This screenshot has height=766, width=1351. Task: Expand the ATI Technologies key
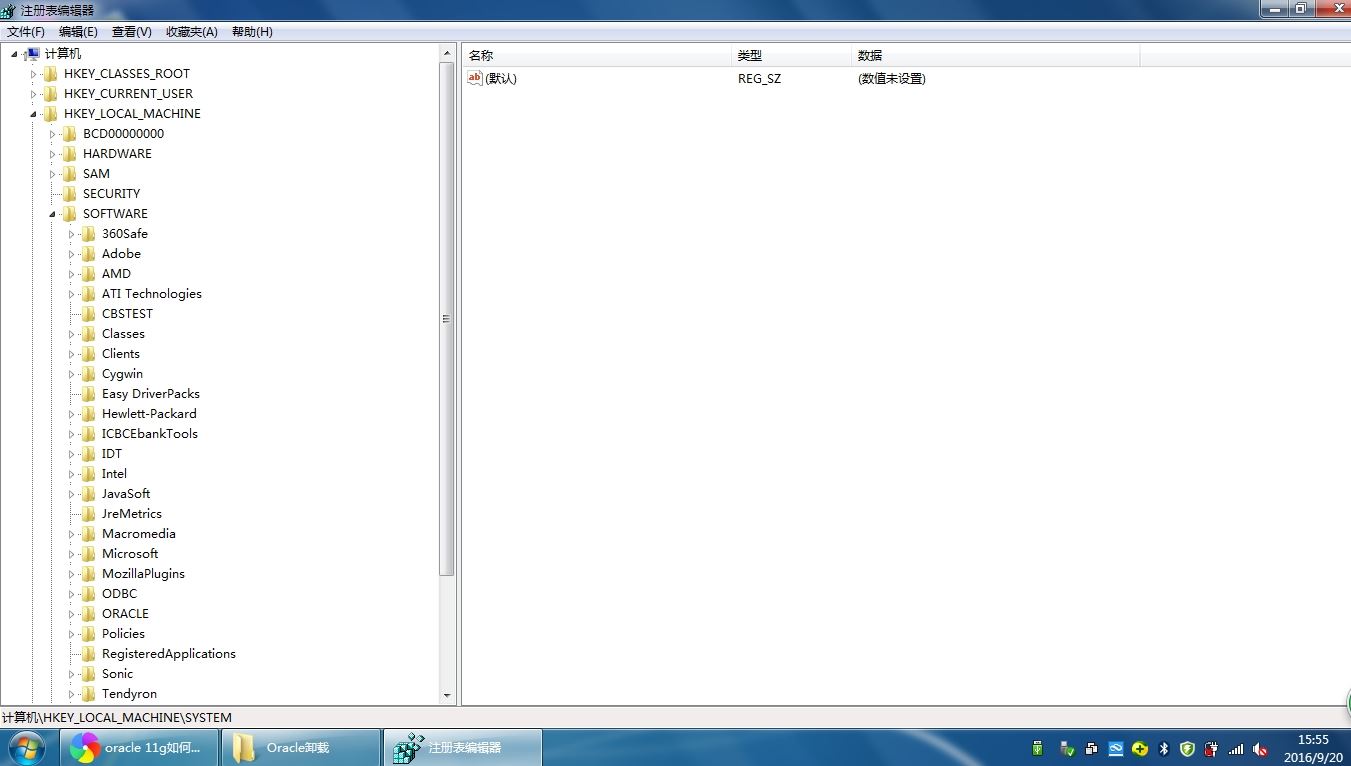click(x=71, y=294)
